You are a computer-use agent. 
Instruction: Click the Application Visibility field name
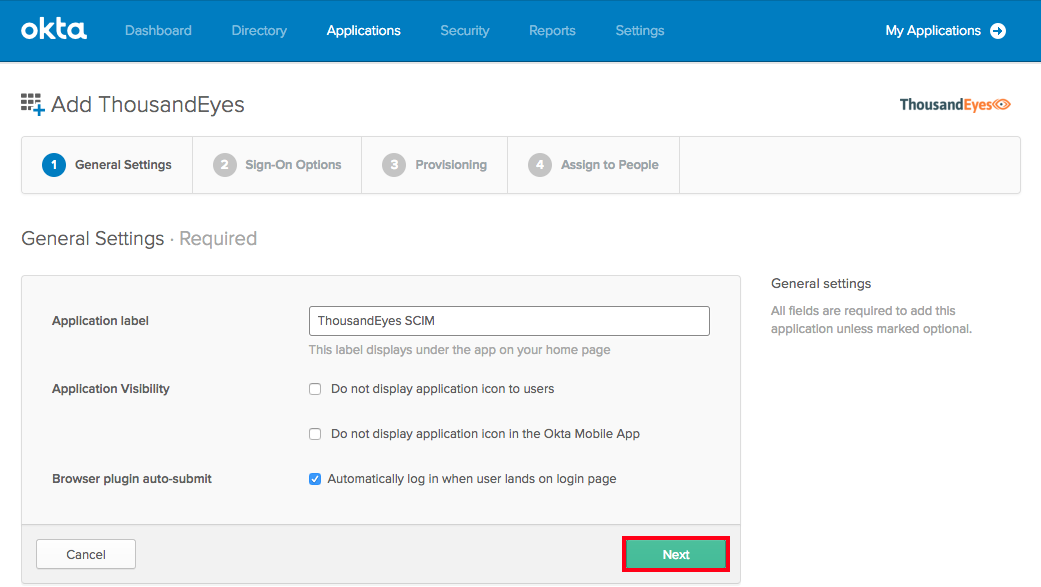click(x=111, y=388)
